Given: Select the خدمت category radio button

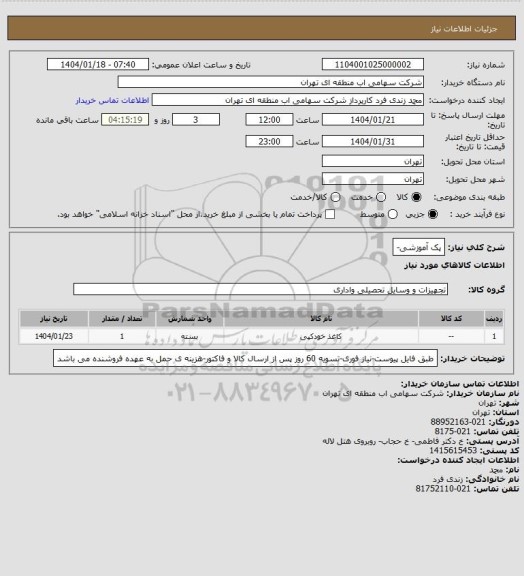Looking at the screenshot, I should coord(381,197).
